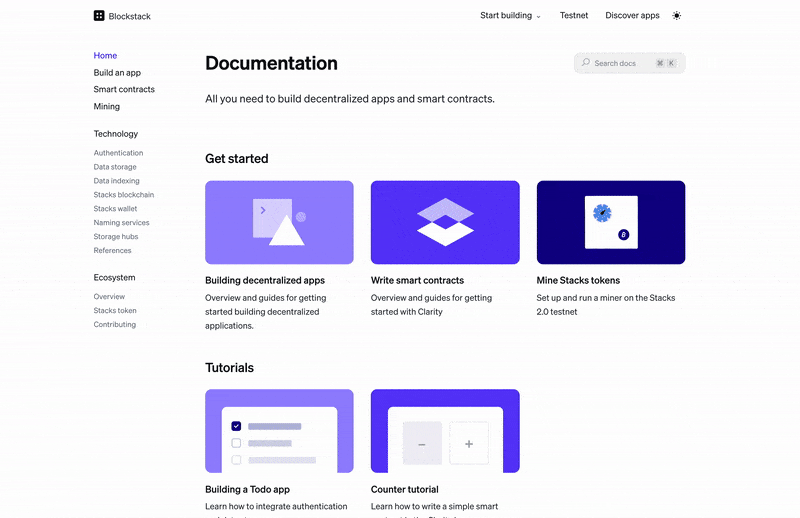Click the Ecosystem sidebar heading
Image resolution: width=800 pixels, height=518 pixels.
click(114, 278)
